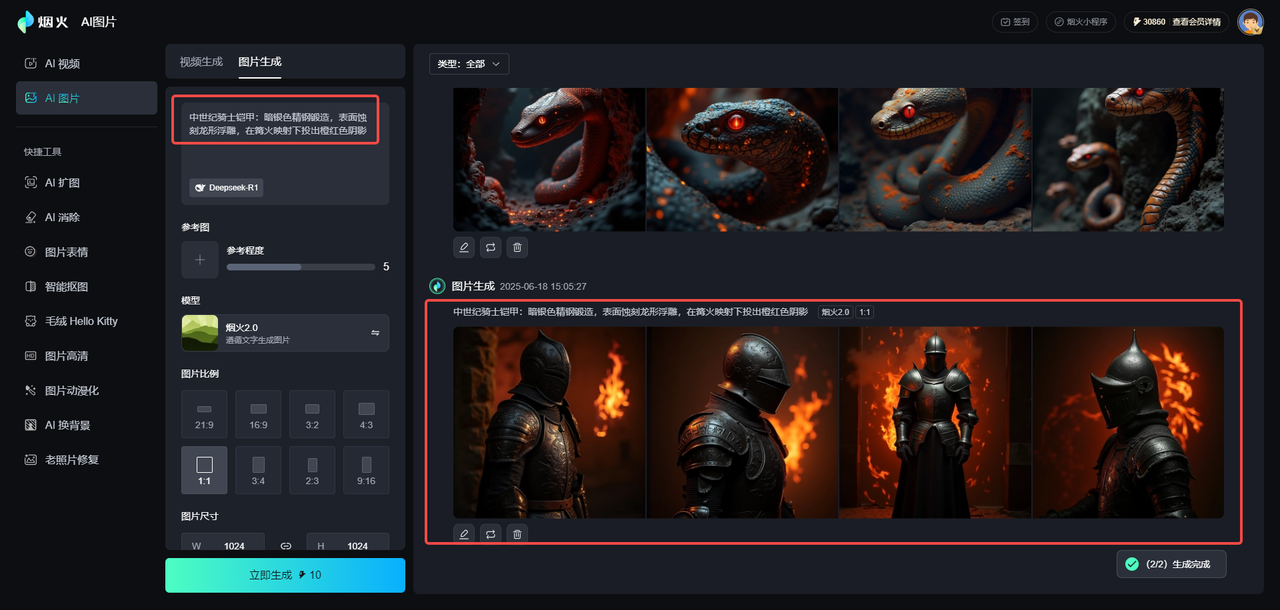Screen dimensions: 1280x610
Task: Click delete trash icon under snake images
Action: 517,246
